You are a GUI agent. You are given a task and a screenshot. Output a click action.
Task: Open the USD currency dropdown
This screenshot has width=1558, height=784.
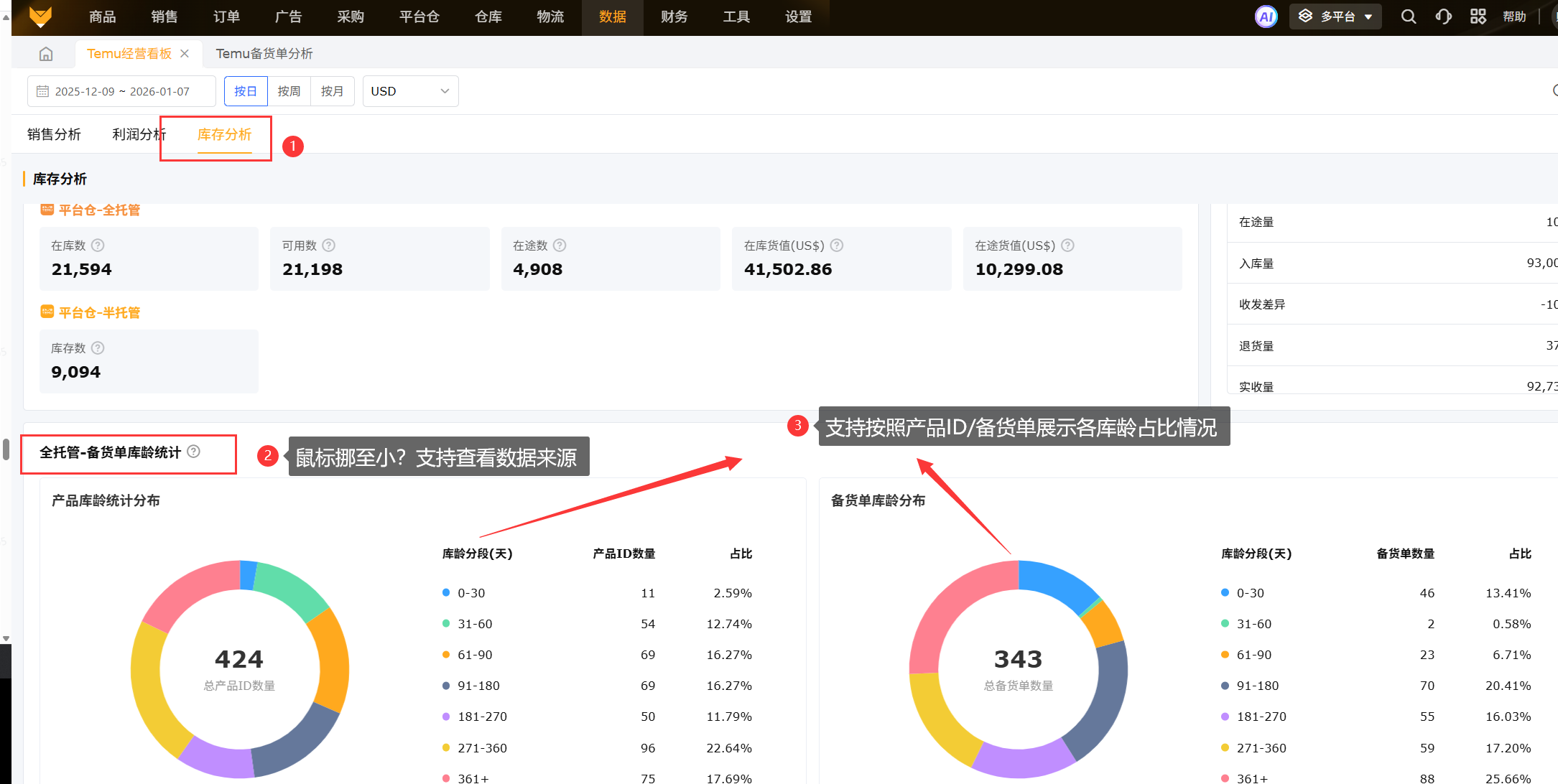(410, 91)
